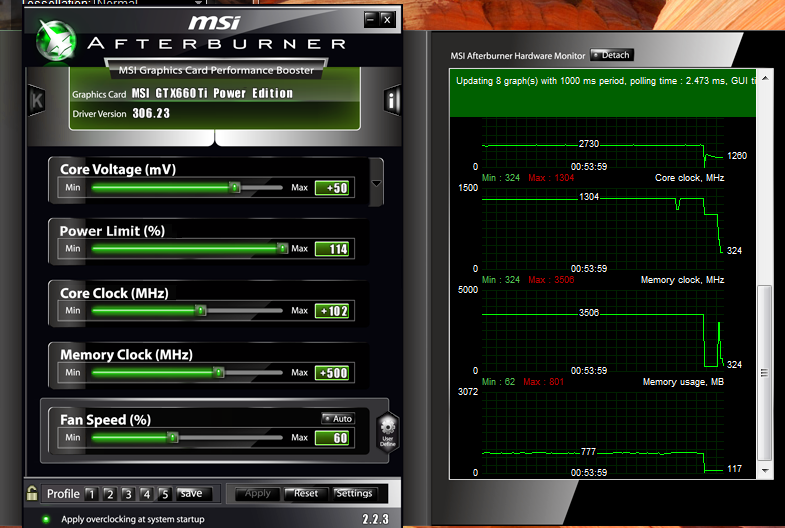Click the Max : 3506 memory clock value
The image size is (785, 528).
point(551,280)
